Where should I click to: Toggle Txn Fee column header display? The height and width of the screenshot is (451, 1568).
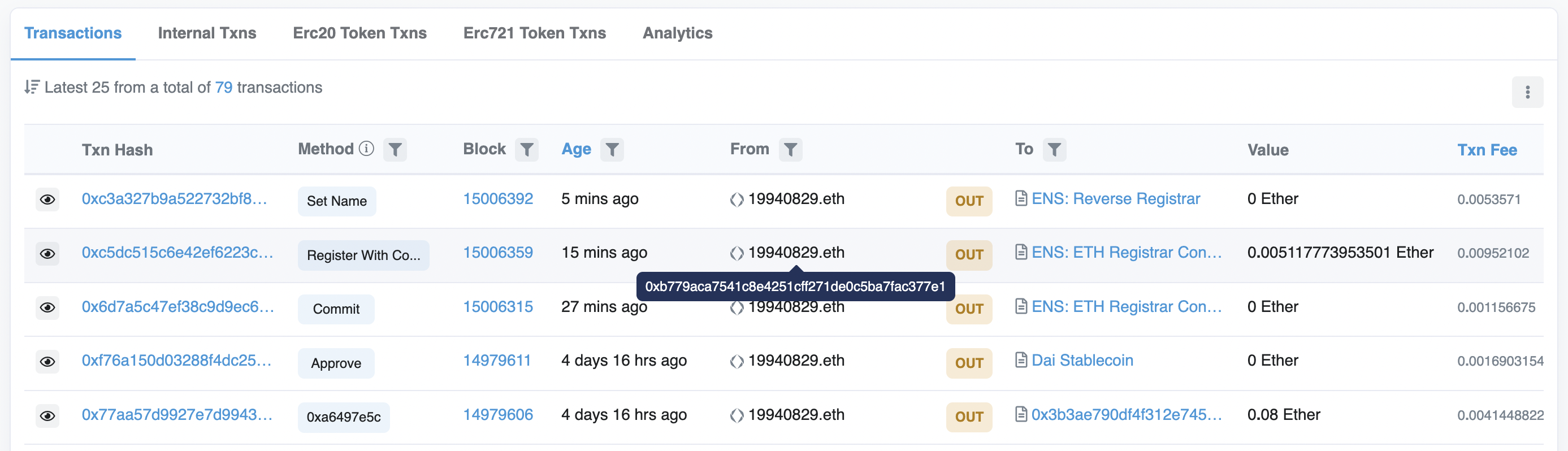[1487, 150]
